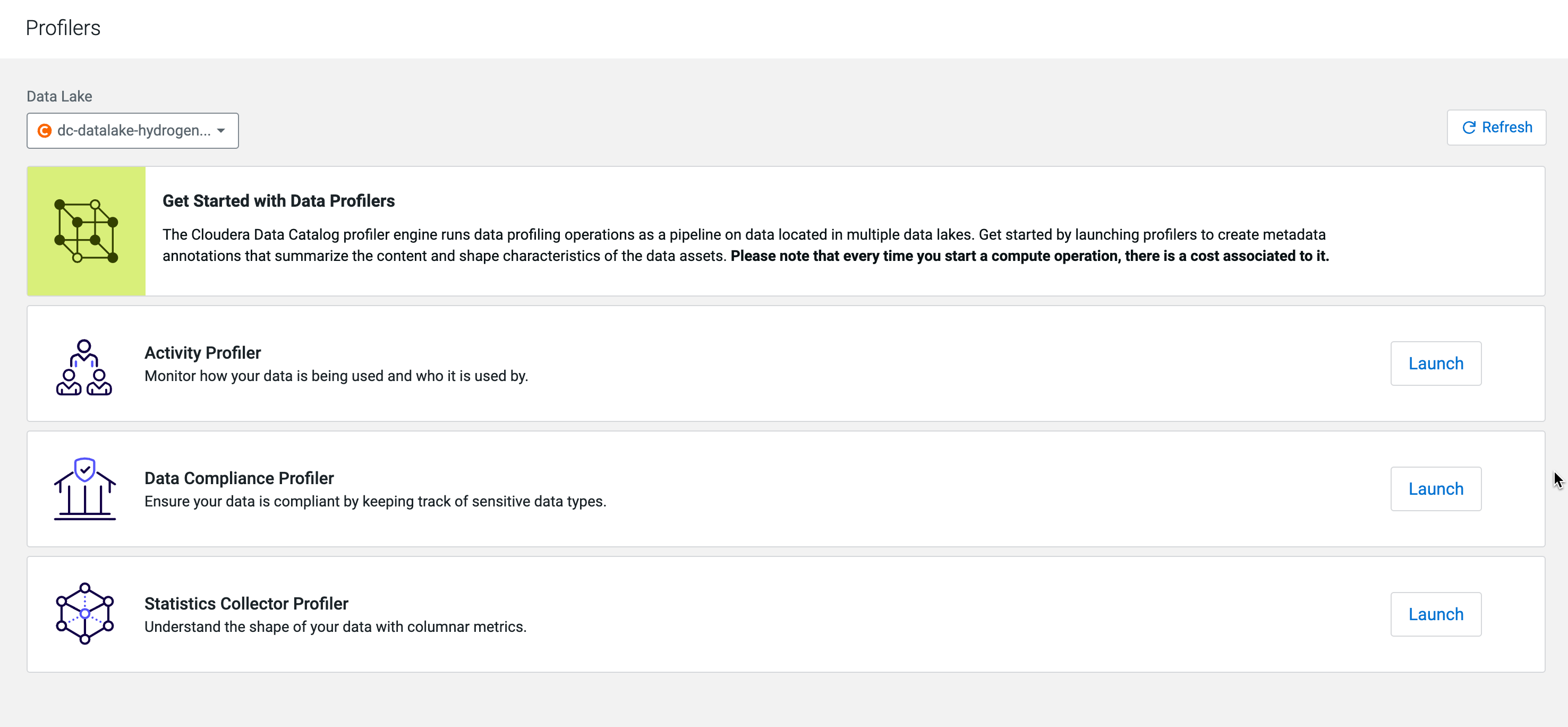Click the circular arrow Refresh icon
Image resolution: width=1568 pixels, height=727 pixels.
1469,127
